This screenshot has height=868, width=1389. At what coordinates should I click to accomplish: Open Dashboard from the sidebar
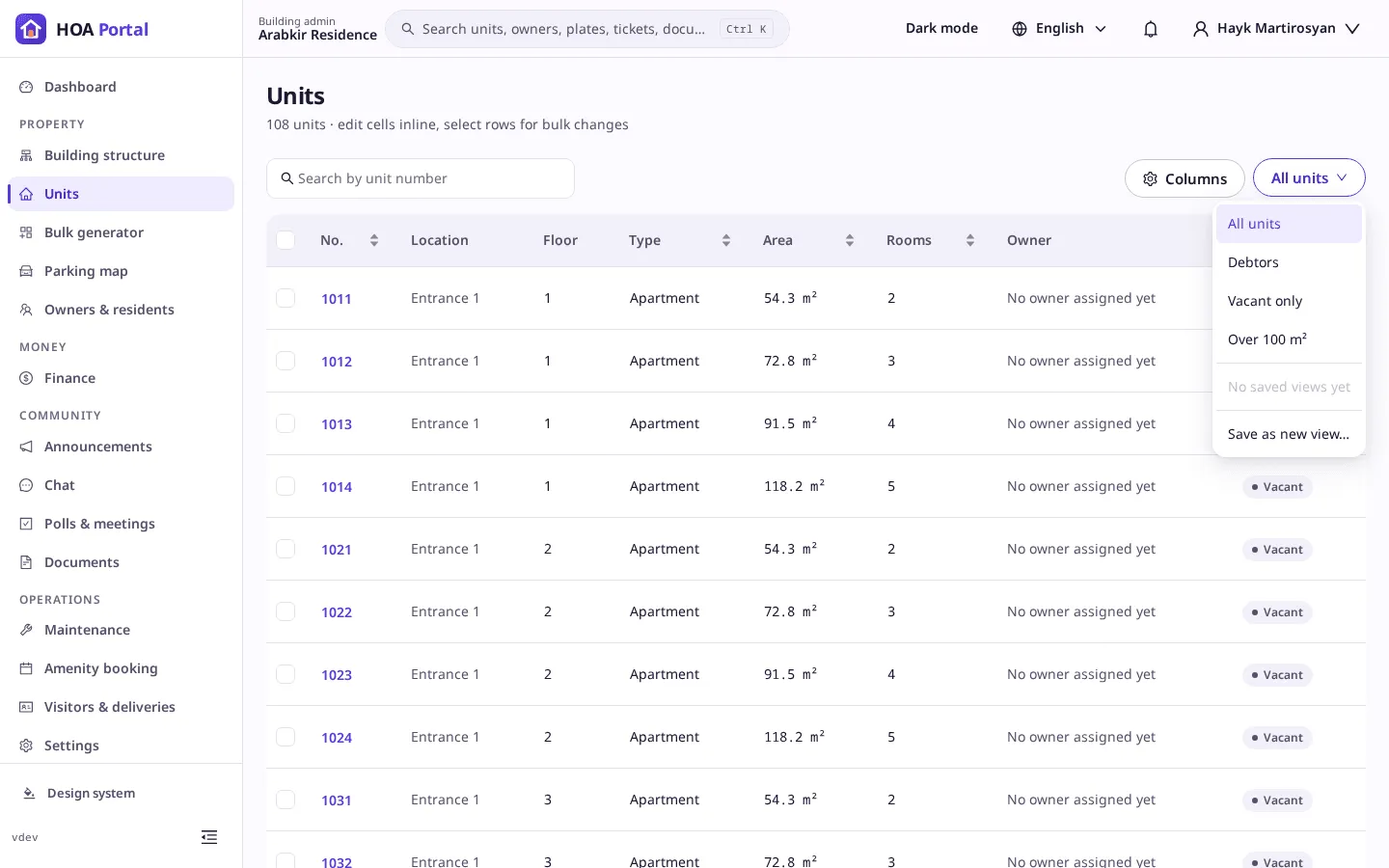(121, 87)
